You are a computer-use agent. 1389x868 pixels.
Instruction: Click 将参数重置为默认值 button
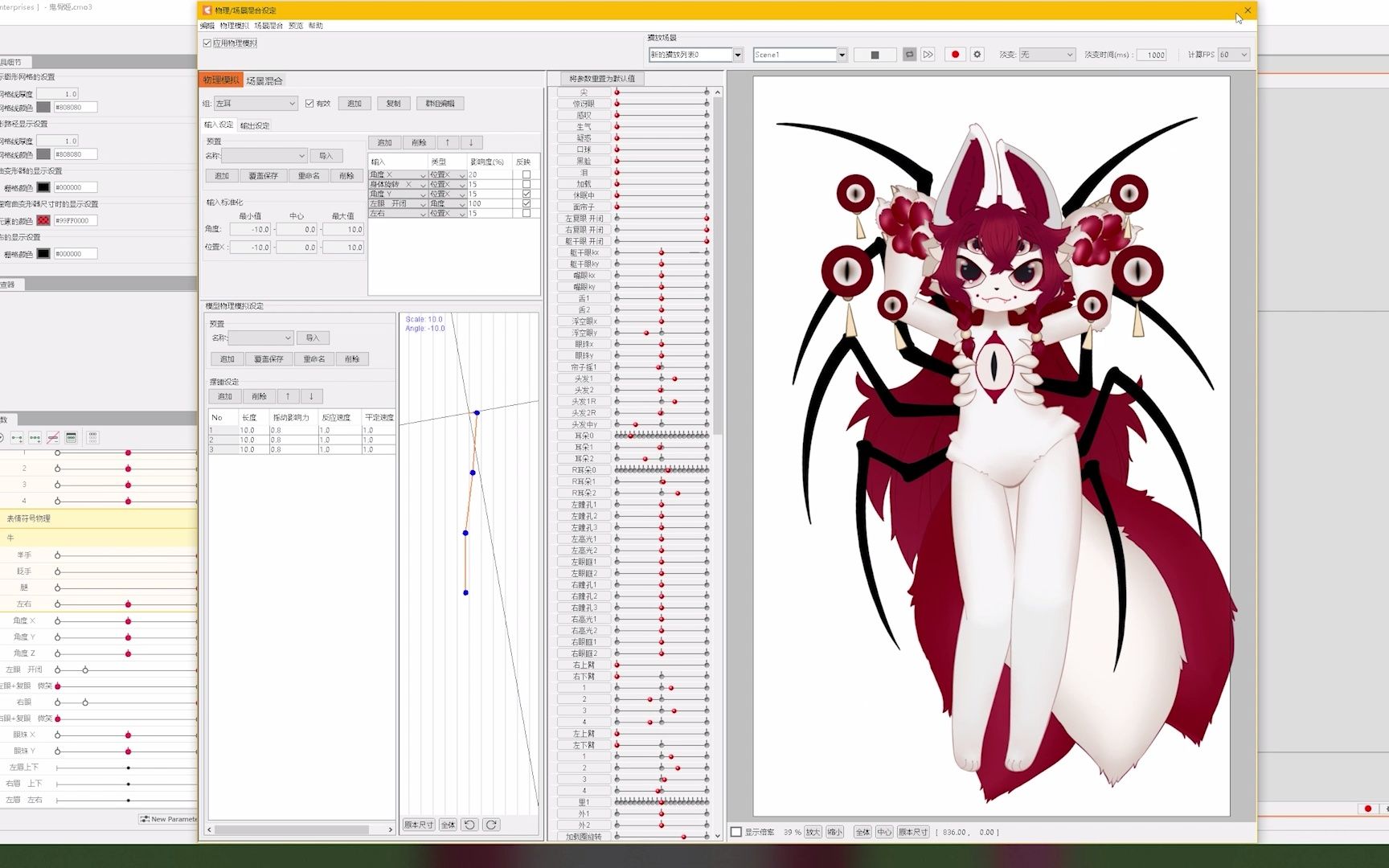(x=602, y=79)
